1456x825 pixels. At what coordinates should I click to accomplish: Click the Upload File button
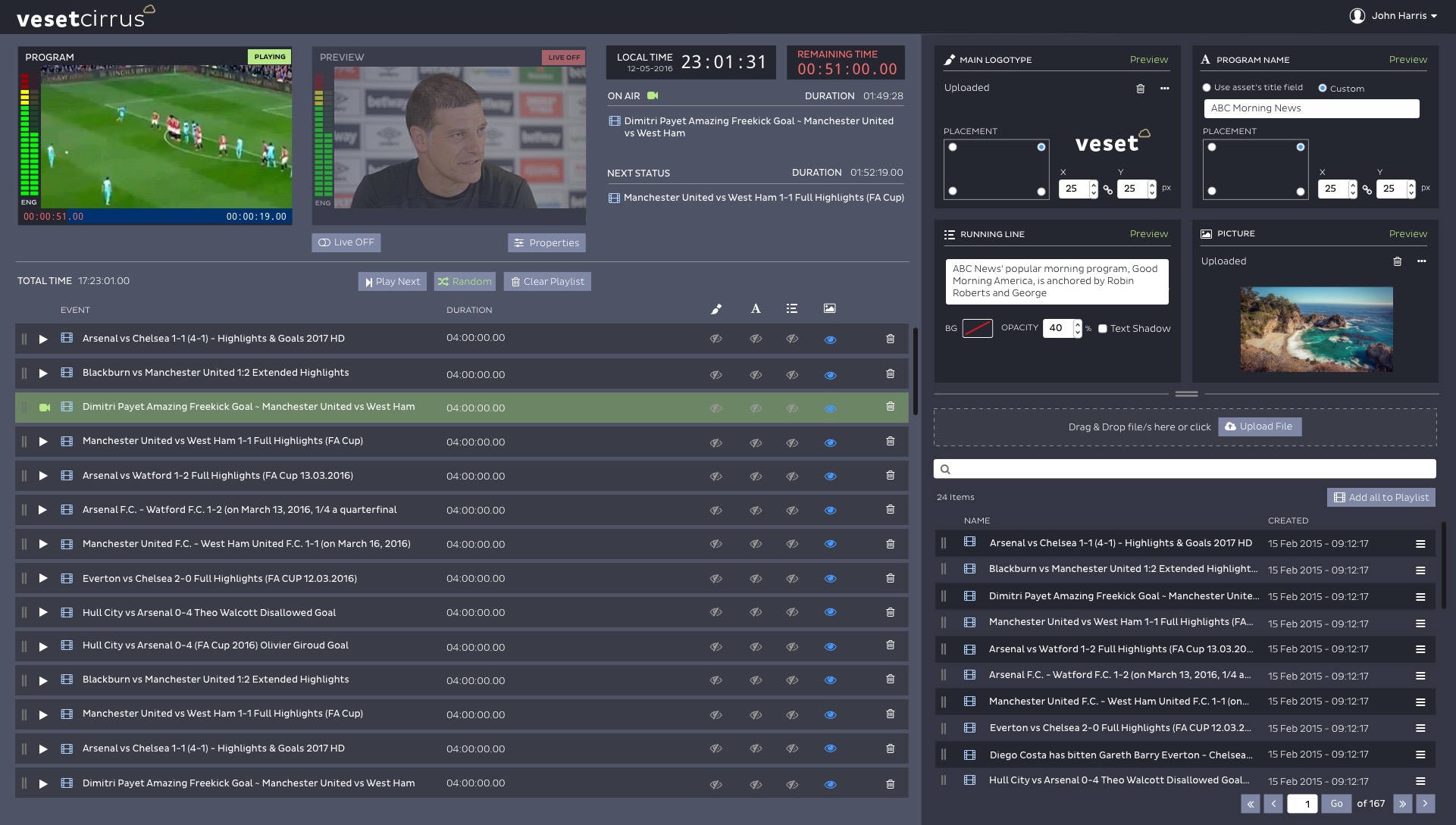[x=1260, y=427]
